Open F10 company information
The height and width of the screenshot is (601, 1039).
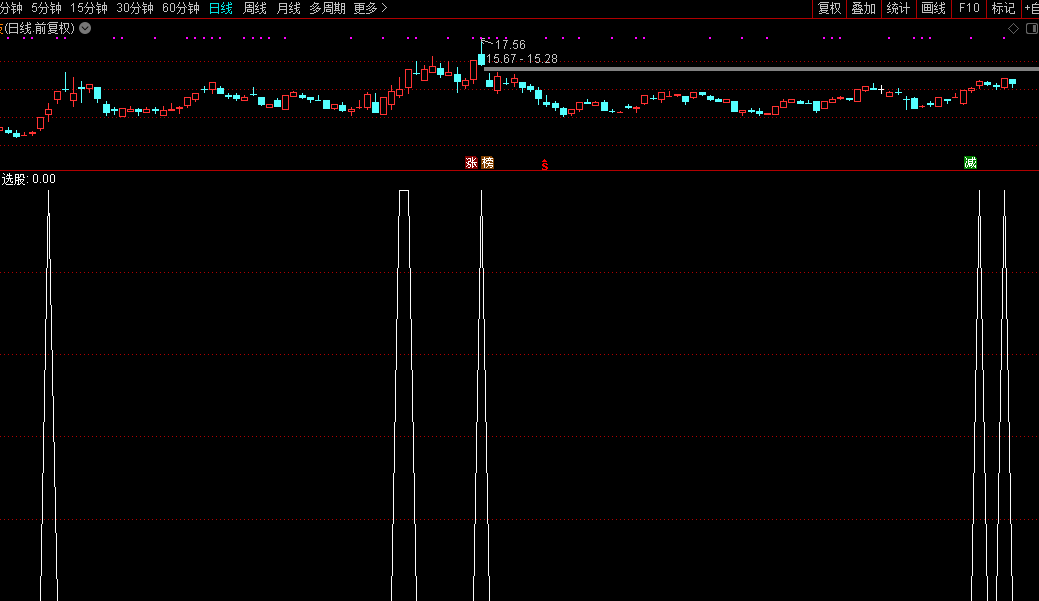(x=969, y=8)
